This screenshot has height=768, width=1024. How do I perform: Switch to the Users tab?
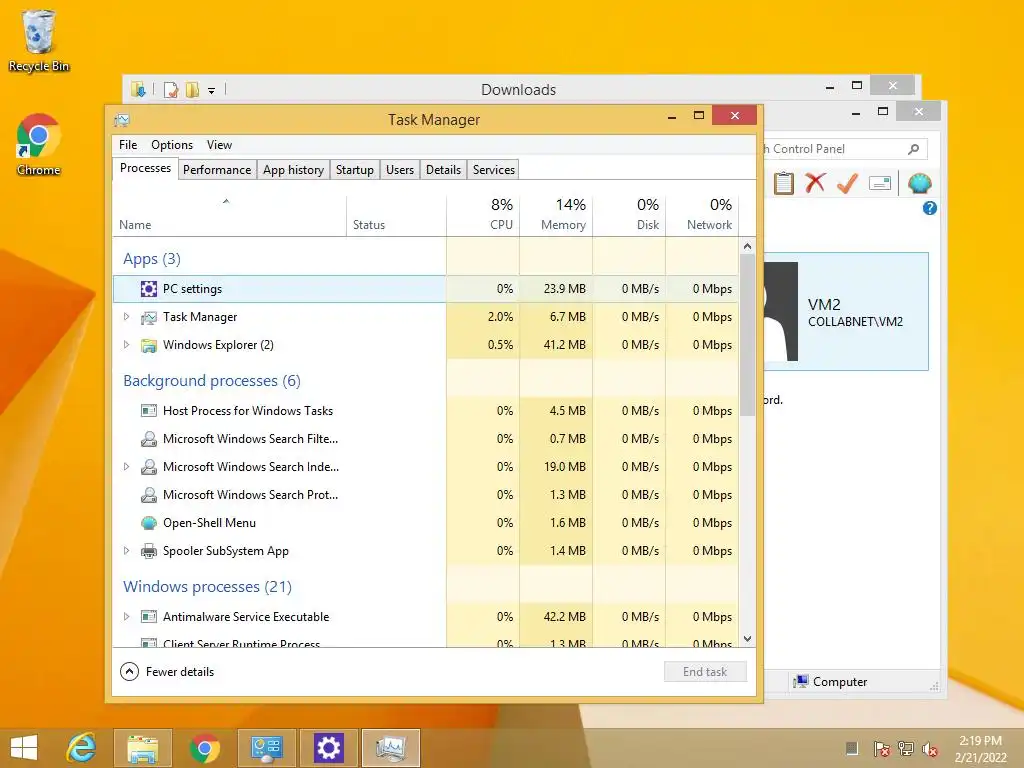[400, 170]
